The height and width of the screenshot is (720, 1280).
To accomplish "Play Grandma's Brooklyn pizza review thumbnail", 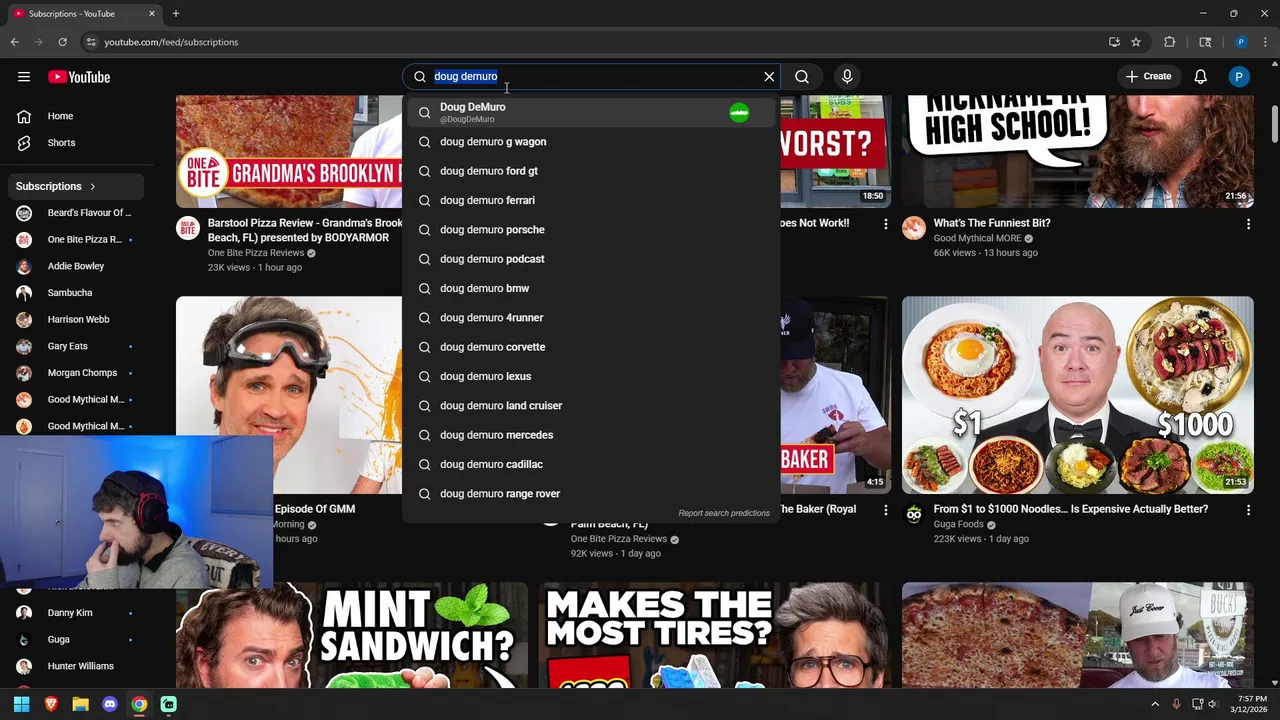I will click(x=289, y=151).
